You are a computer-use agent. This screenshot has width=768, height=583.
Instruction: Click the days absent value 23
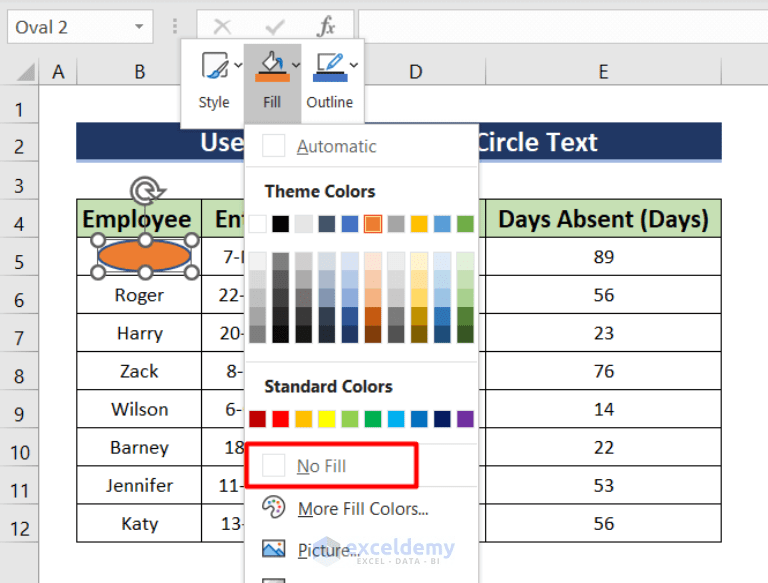(603, 333)
